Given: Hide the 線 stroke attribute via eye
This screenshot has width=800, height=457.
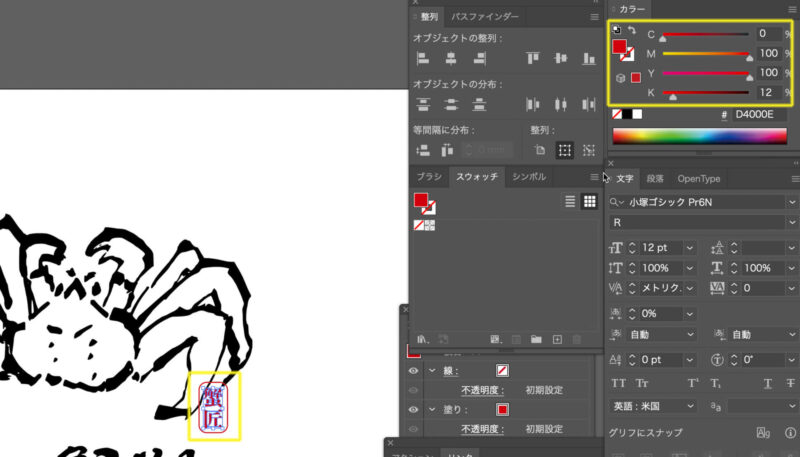Looking at the screenshot, I should (x=413, y=371).
